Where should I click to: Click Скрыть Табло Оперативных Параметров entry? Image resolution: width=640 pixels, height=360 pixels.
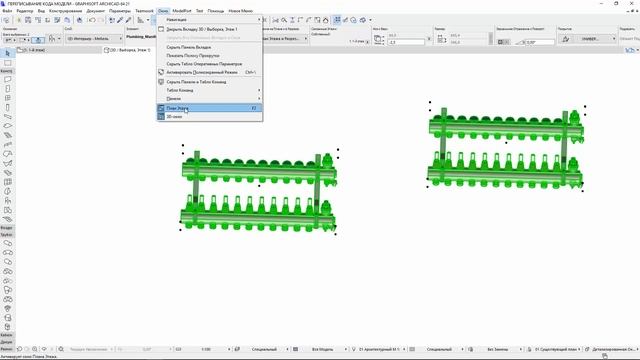click(x=209, y=64)
